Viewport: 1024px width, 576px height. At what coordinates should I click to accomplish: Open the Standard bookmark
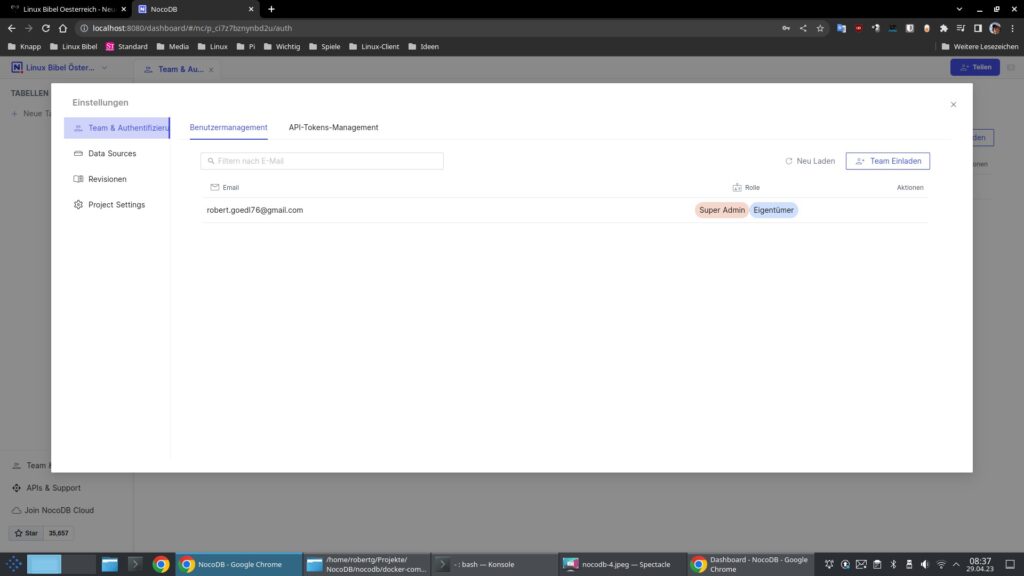(x=127, y=46)
